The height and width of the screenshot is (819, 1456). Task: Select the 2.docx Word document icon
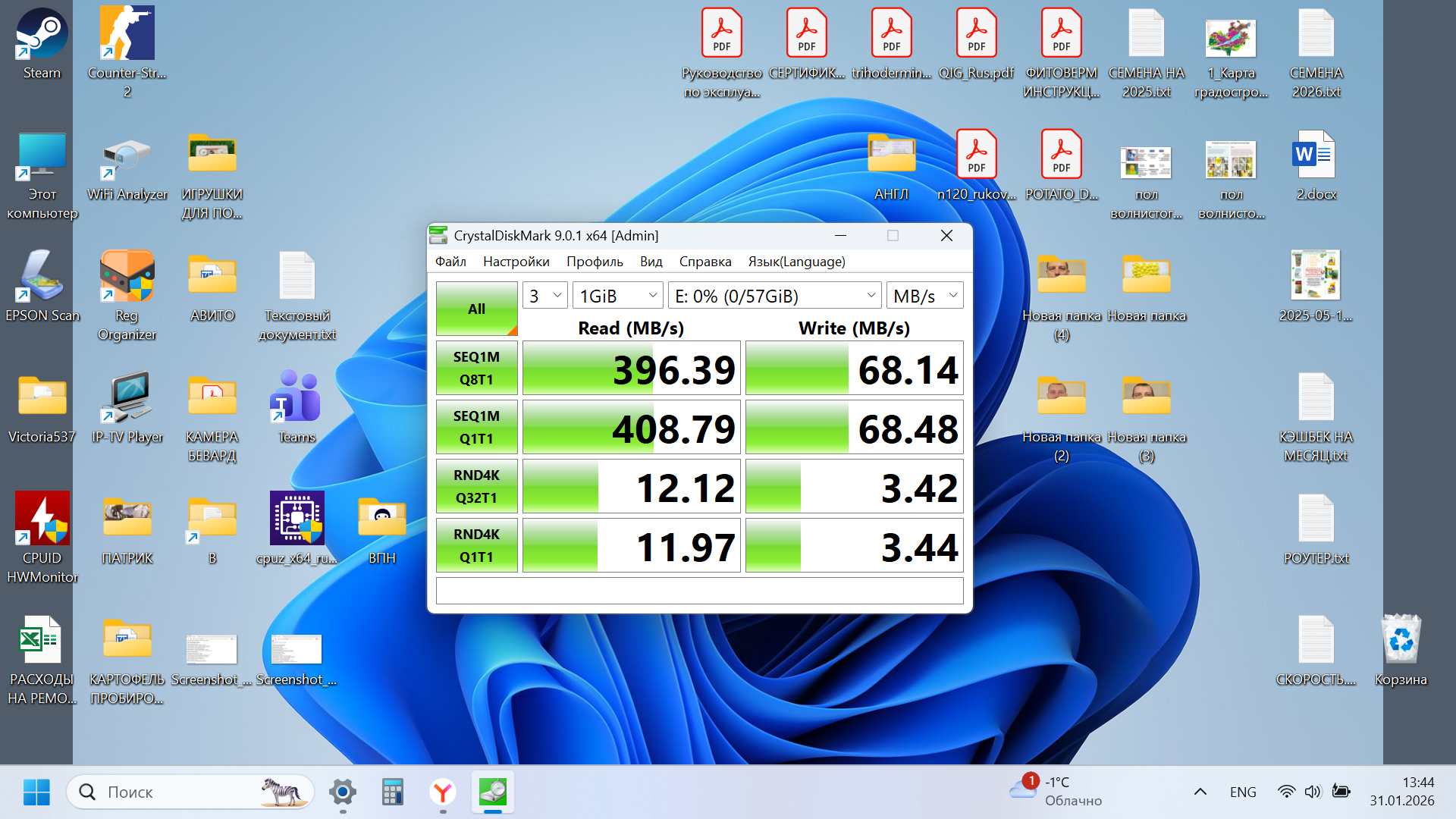(x=1316, y=165)
